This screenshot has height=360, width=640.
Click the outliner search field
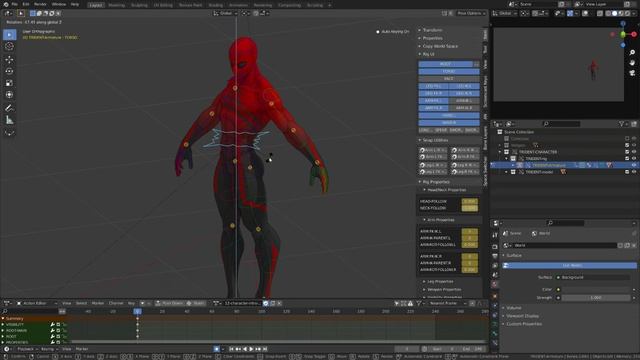coord(561,124)
